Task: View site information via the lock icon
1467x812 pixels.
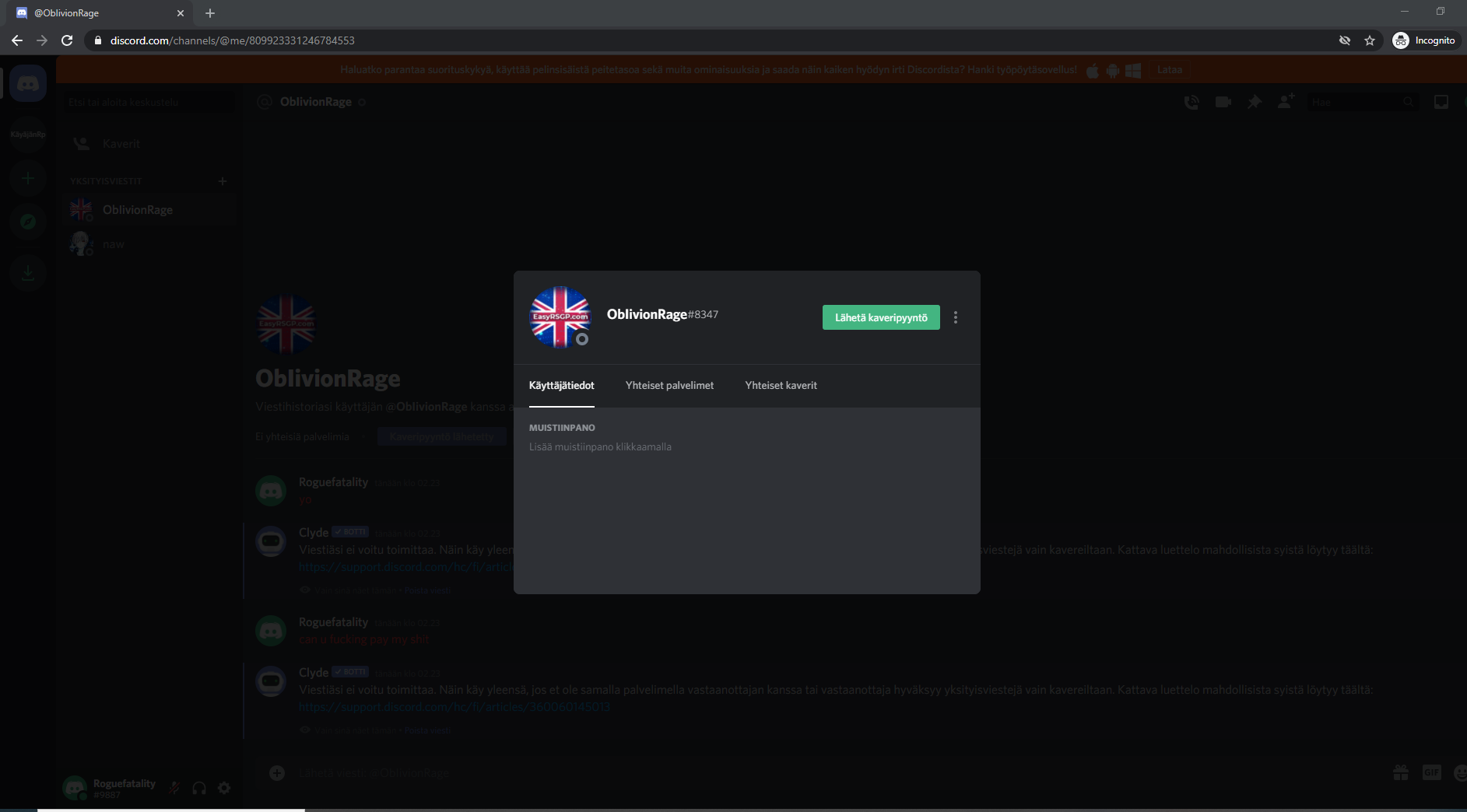Action: 98,40
